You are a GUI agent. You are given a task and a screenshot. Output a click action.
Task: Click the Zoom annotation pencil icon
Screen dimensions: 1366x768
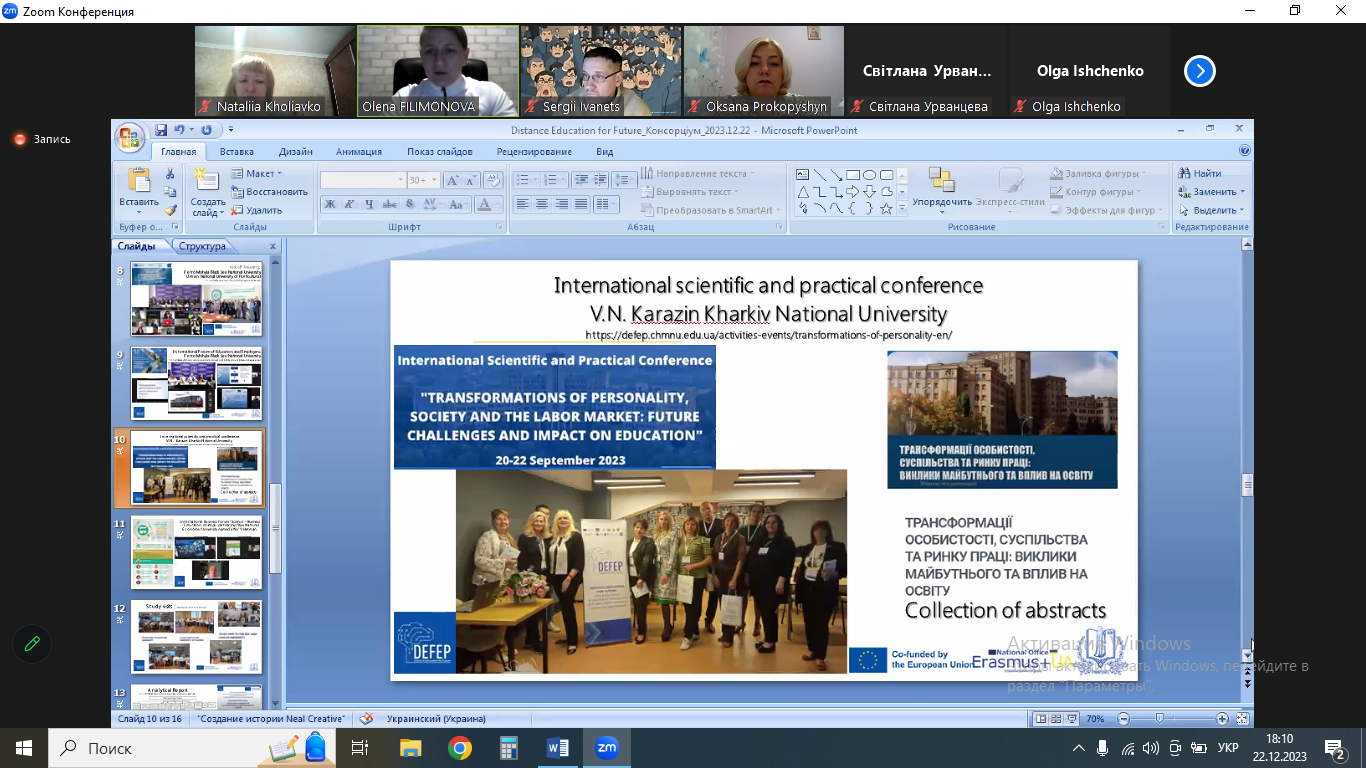click(x=32, y=644)
